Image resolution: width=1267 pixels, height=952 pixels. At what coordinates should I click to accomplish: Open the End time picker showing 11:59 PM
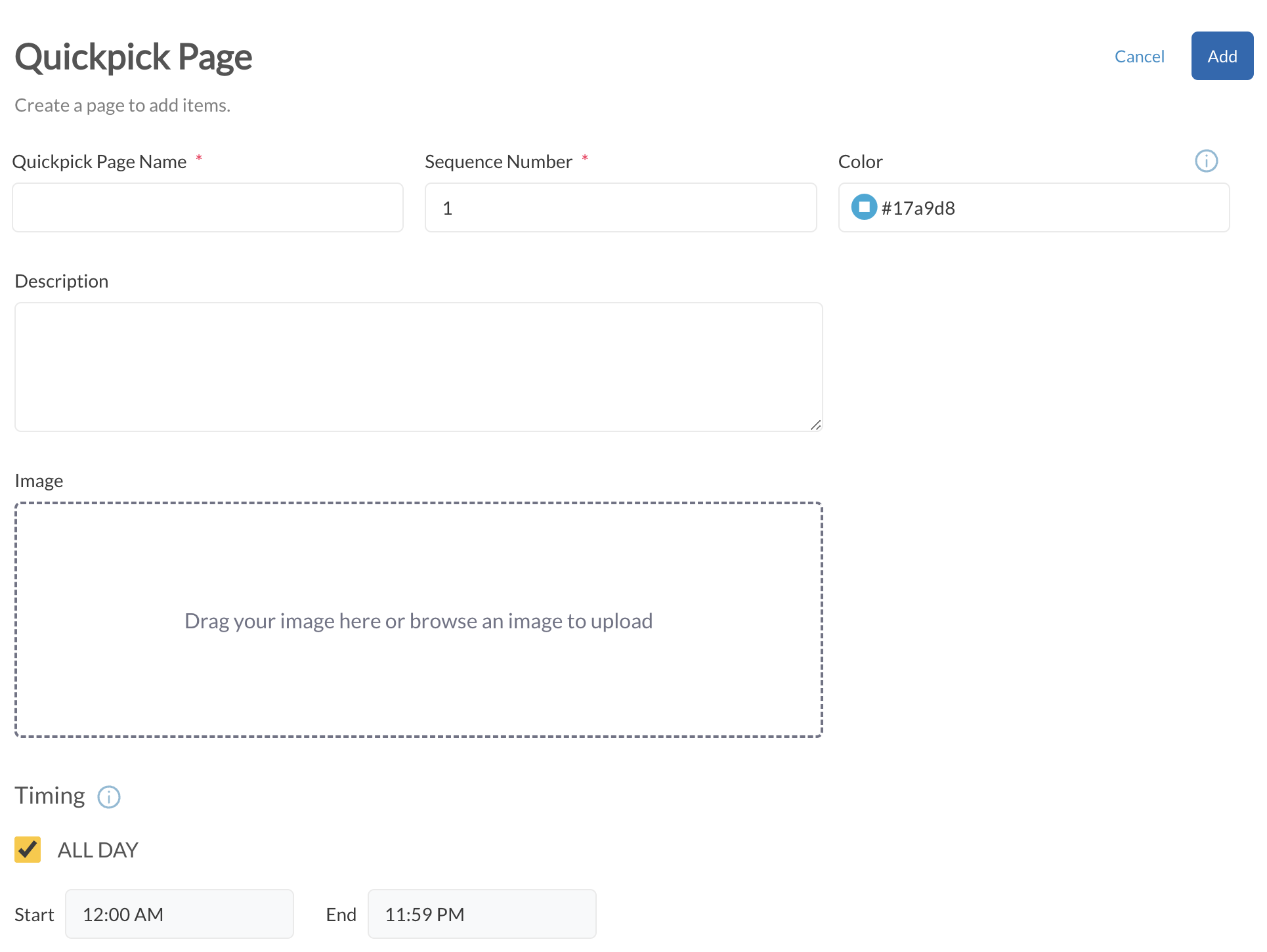482,913
